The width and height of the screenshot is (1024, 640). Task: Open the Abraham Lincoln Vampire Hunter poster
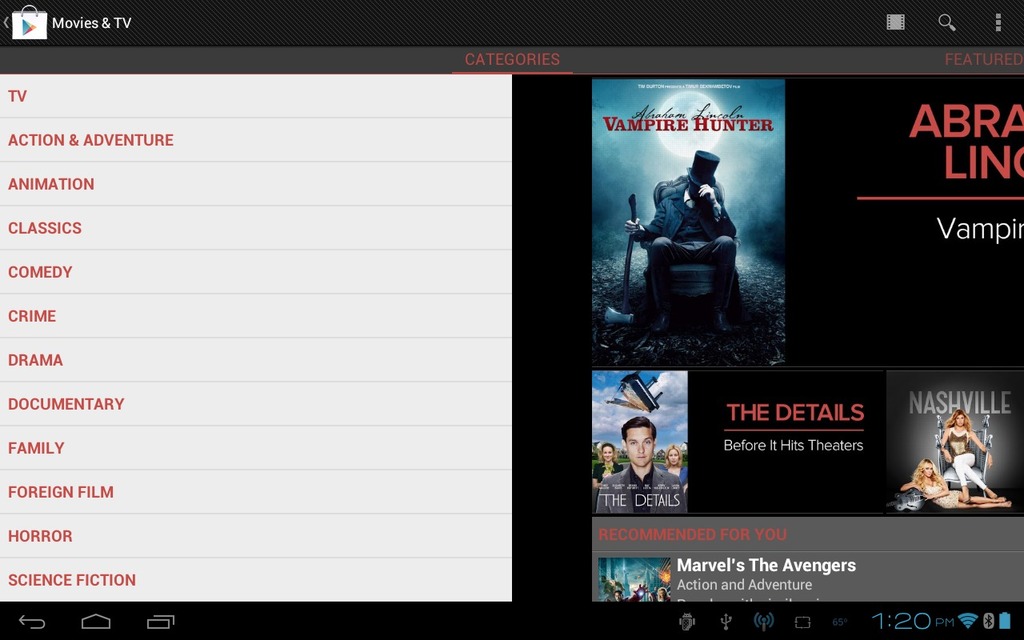coord(688,222)
